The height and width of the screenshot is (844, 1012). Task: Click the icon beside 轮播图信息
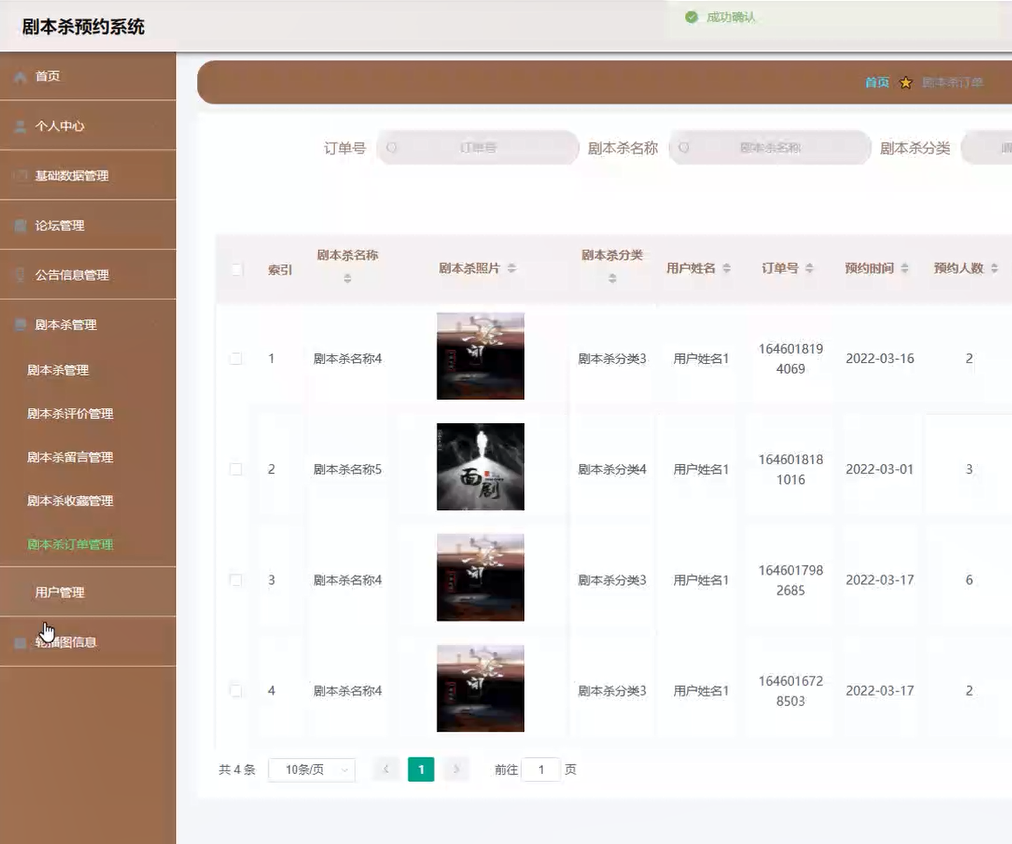point(20,643)
